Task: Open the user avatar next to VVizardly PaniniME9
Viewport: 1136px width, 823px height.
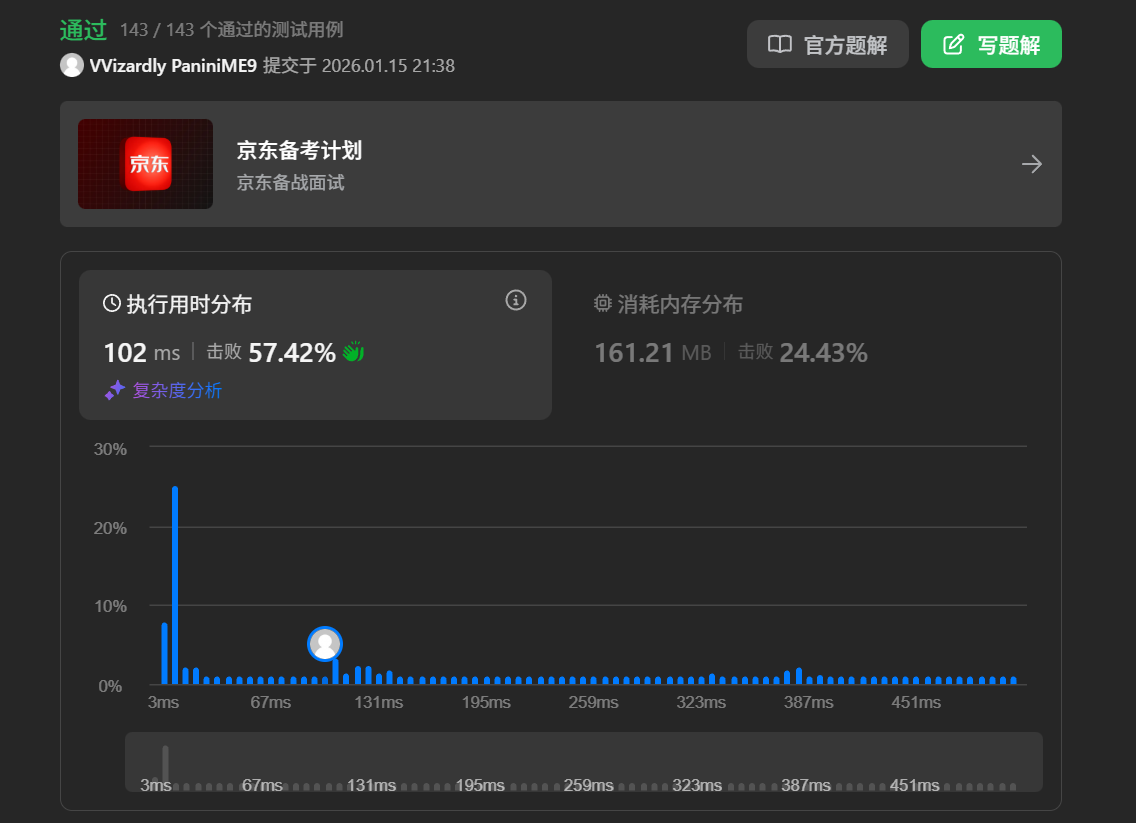Action: tap(72, 65)
